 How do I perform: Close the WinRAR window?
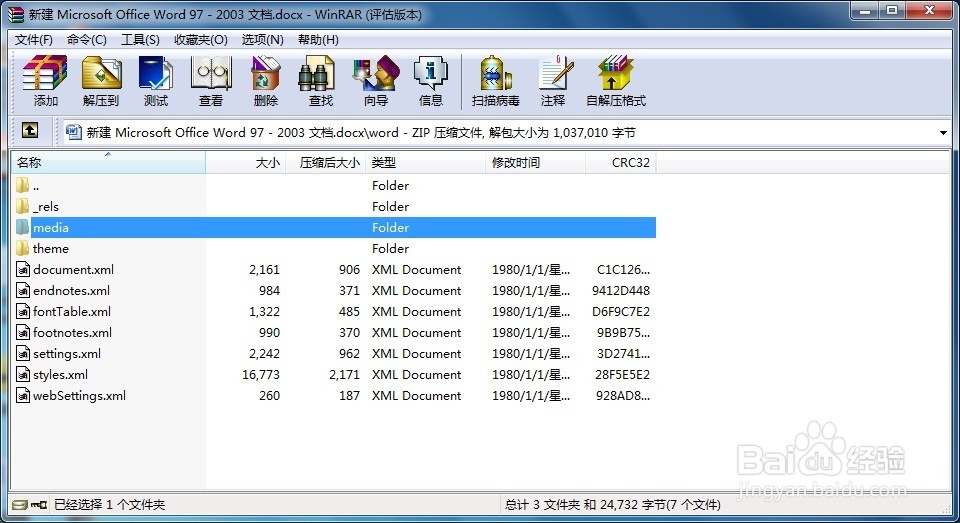coord(929,10)
